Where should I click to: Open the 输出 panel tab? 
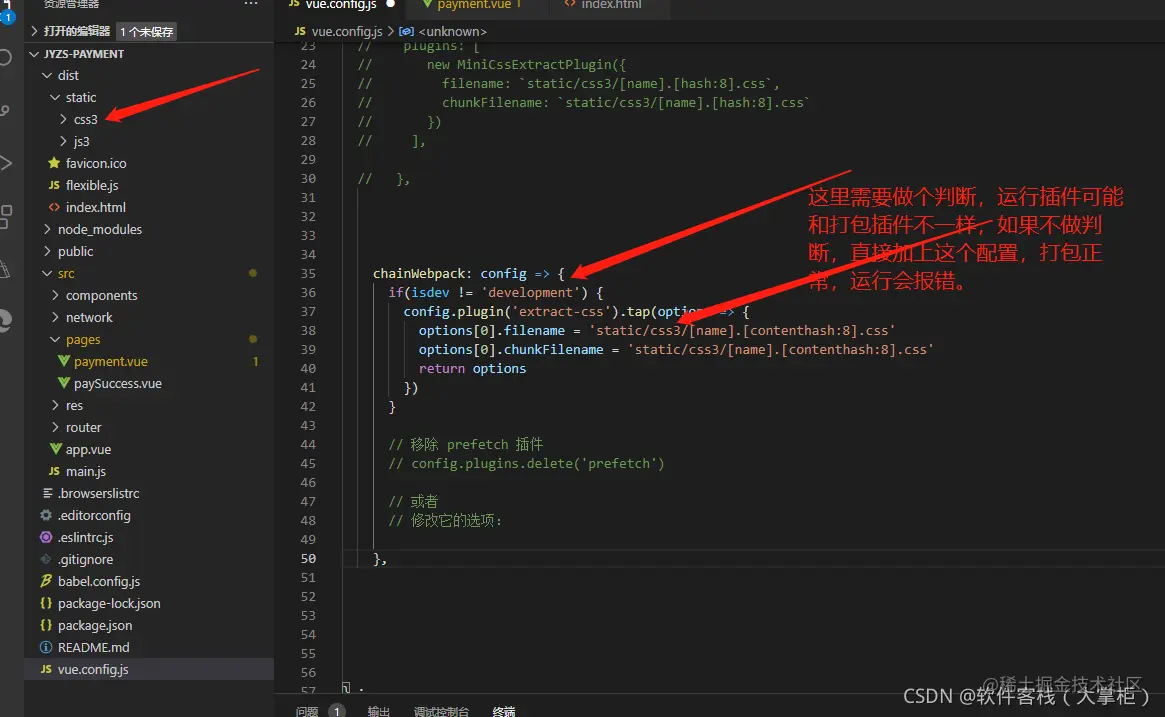pyautogui.click(x=378, y=711)
